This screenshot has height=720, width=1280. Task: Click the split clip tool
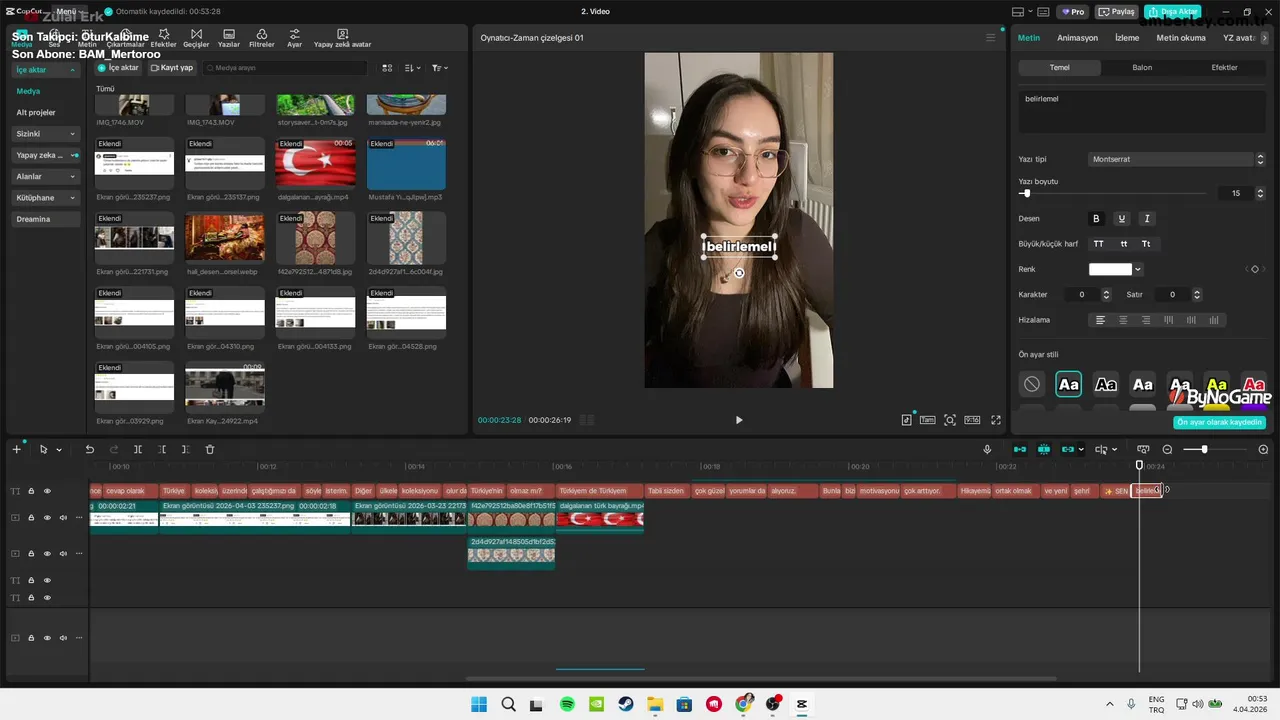138,450
